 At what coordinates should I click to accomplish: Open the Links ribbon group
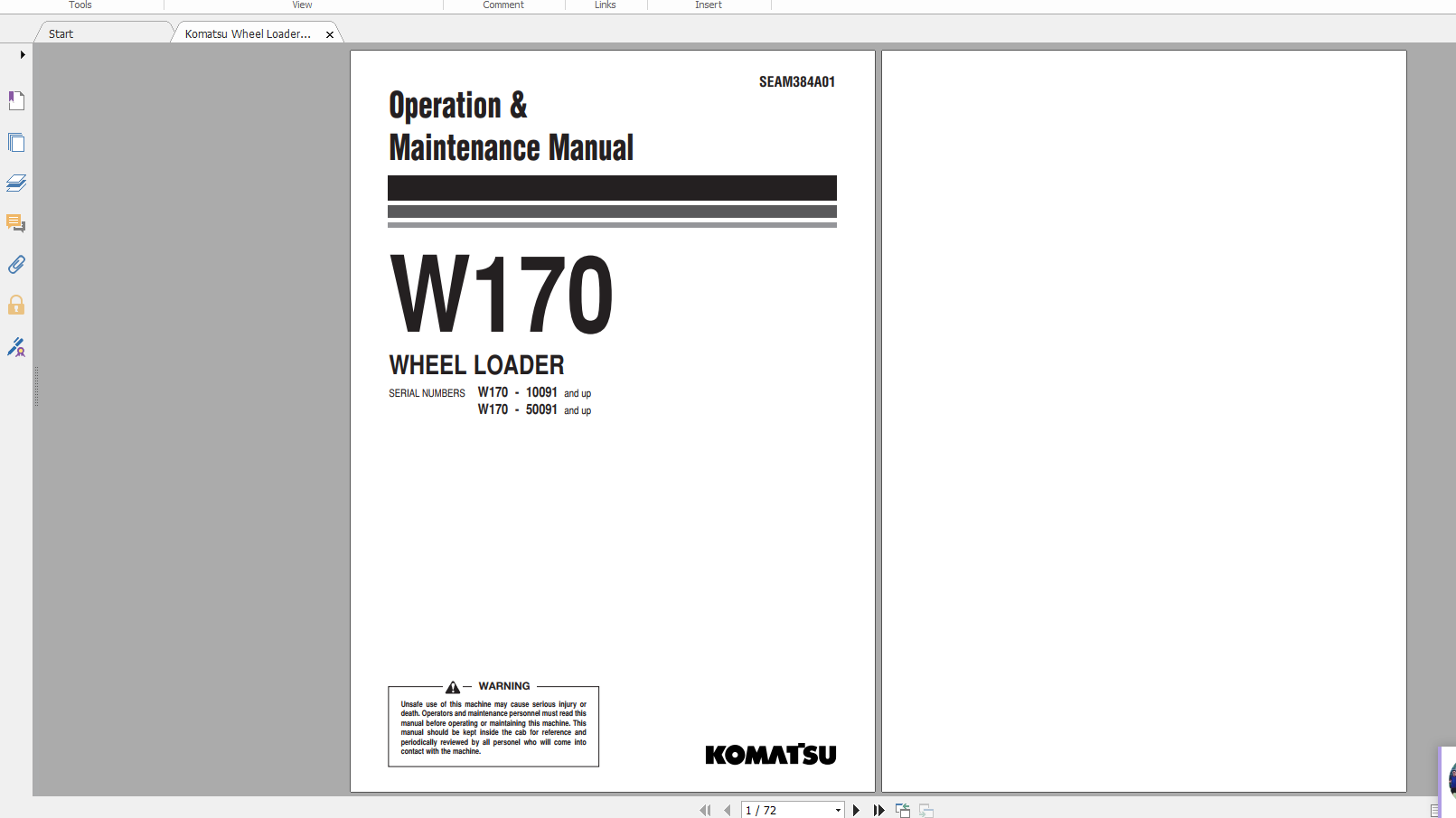(x=606, y=5)
